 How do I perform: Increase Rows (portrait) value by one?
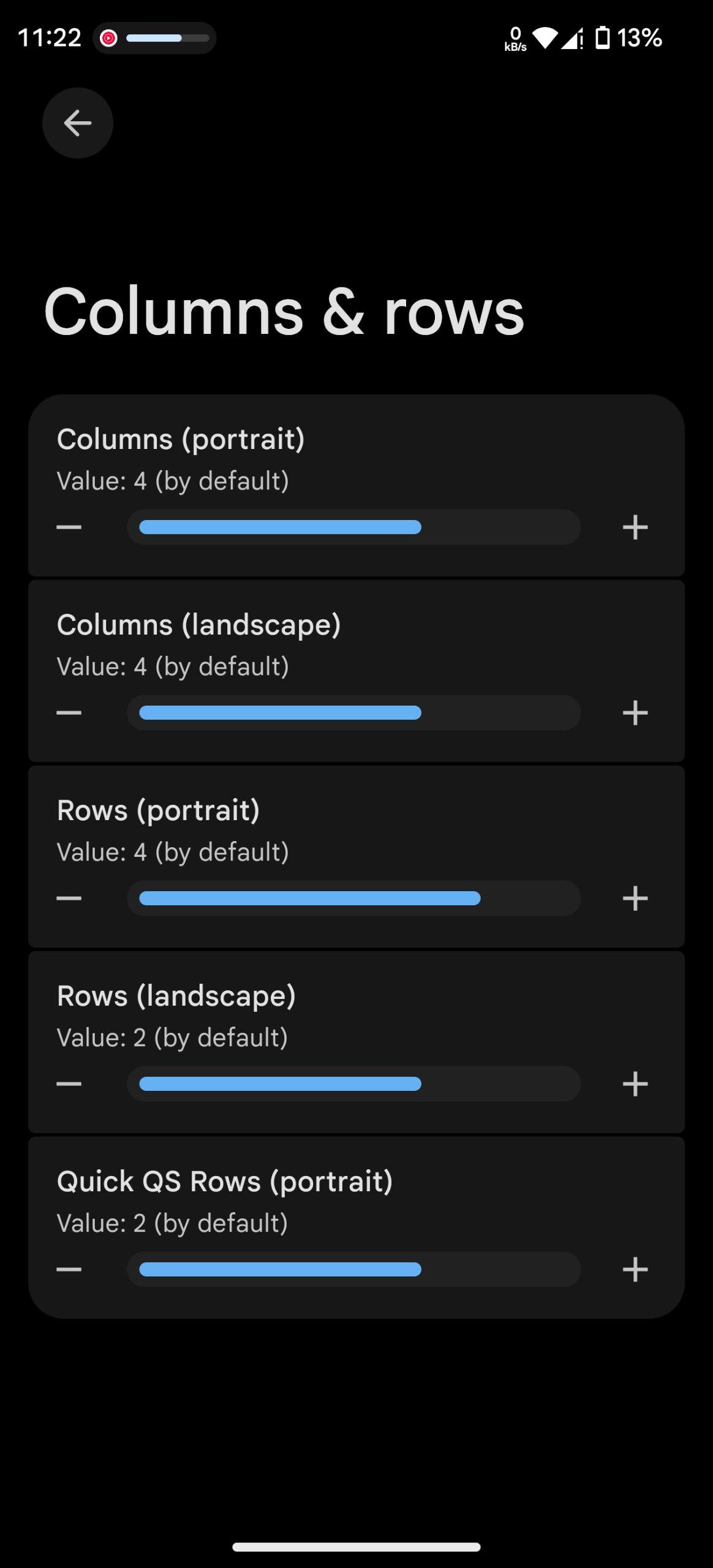[x=635, y=899]
